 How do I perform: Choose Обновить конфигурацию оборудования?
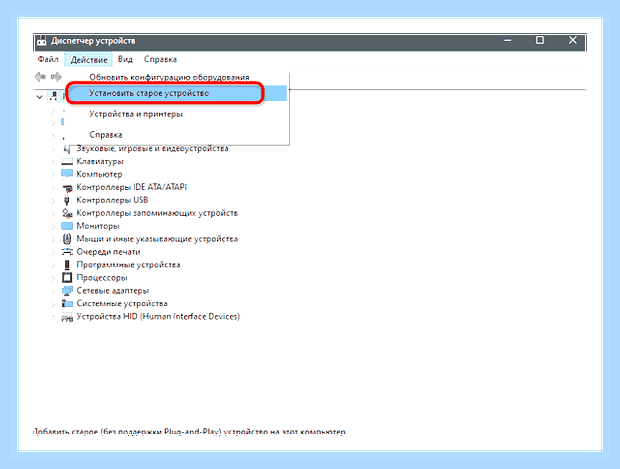pyautogui.click(x=169, y=77)
